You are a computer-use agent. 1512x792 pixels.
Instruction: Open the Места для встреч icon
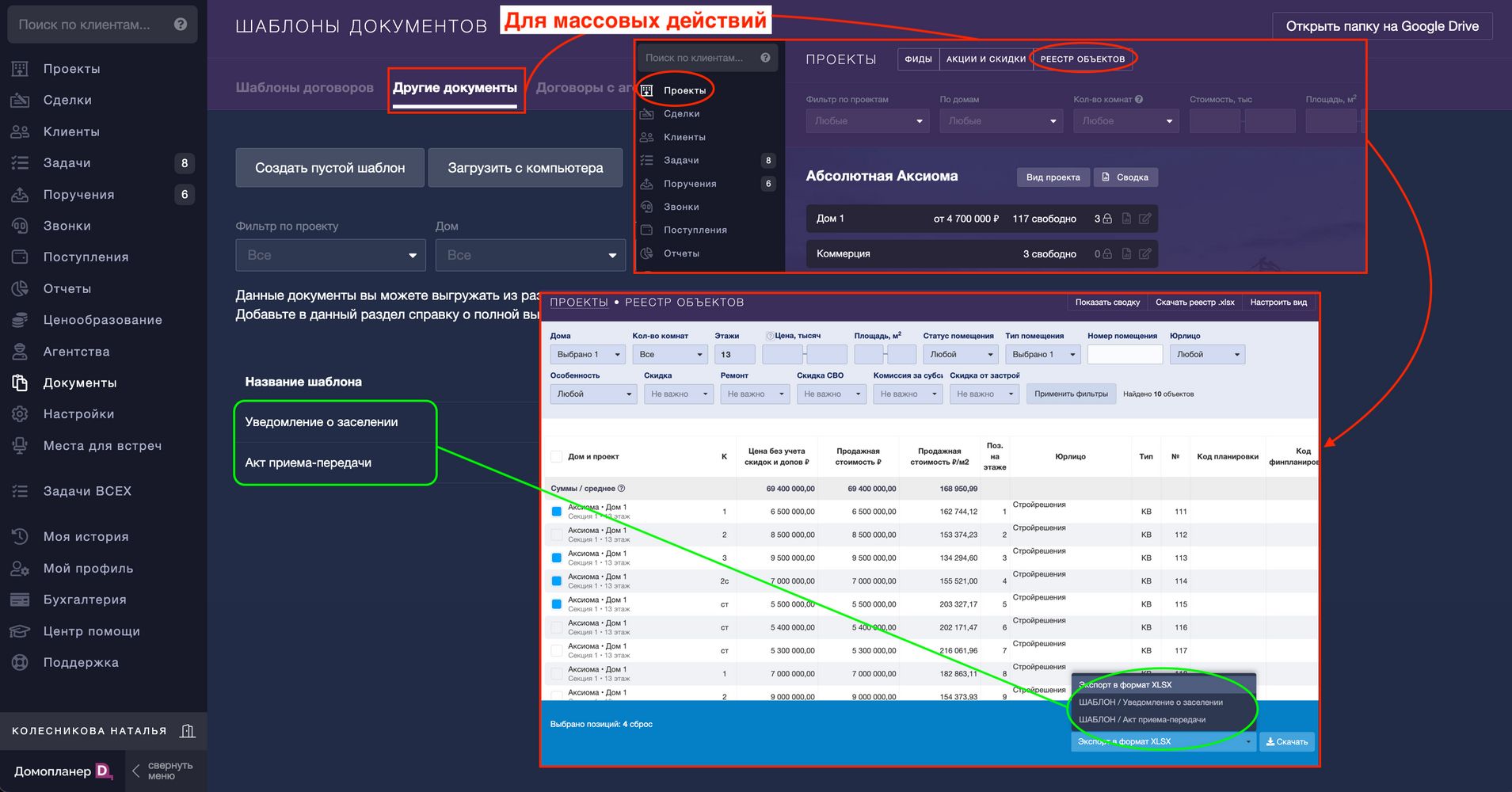[x=20, y=446]
